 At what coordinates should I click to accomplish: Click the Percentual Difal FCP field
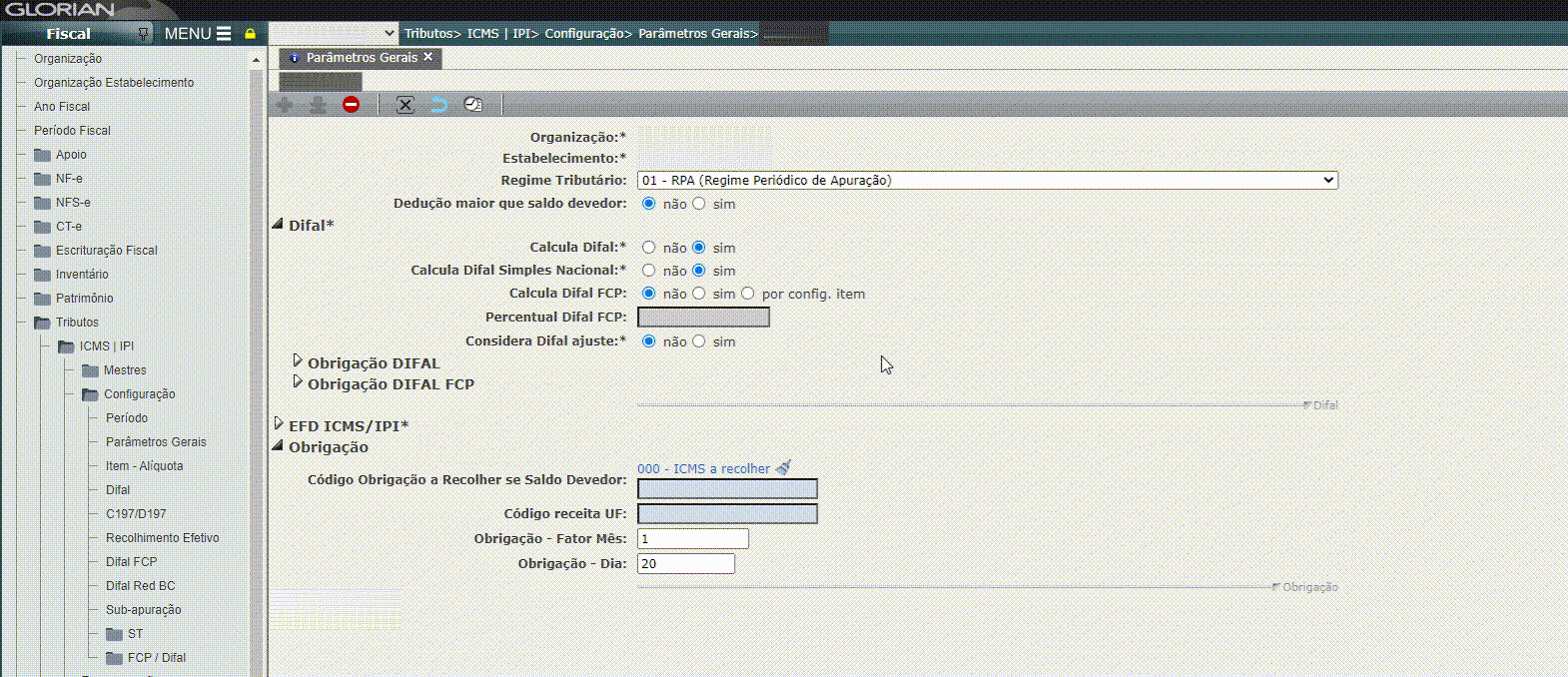pos(703,318)
